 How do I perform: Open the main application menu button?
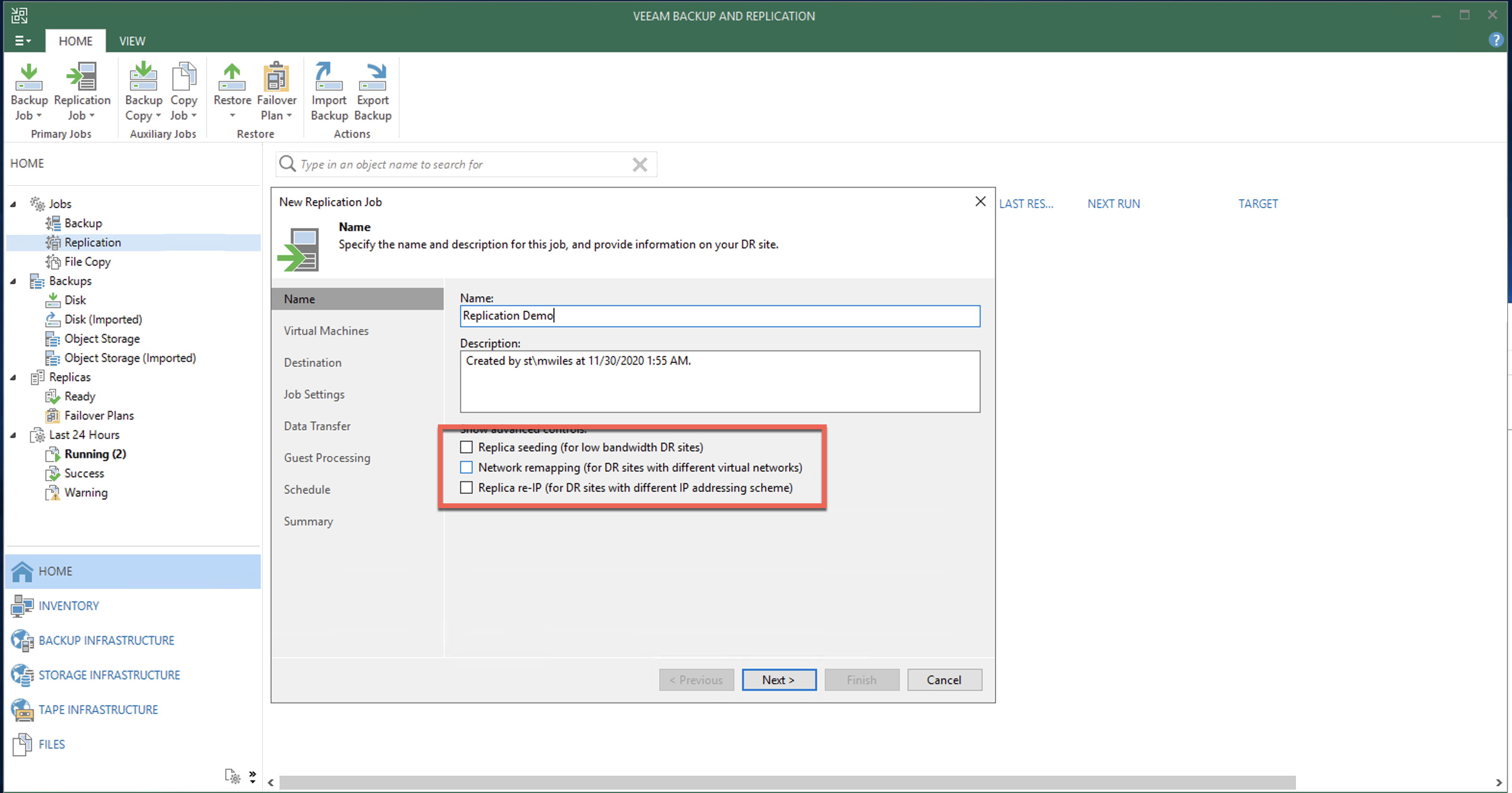22,41
